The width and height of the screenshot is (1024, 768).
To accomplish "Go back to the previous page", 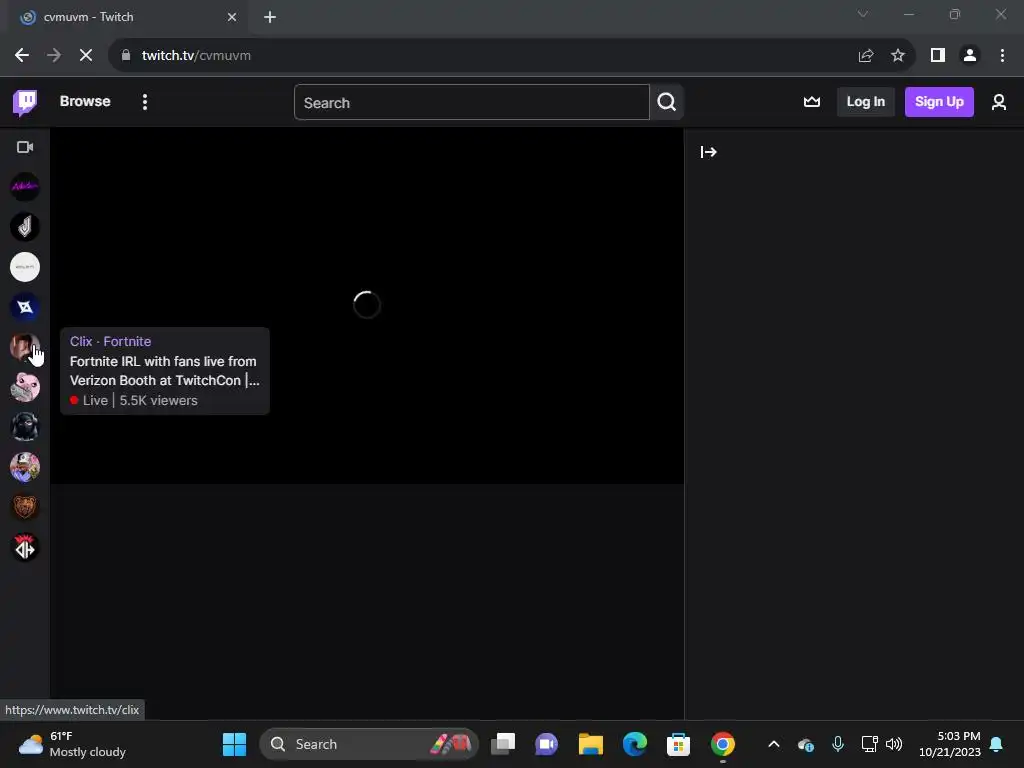I will click(x=22, y=56).
